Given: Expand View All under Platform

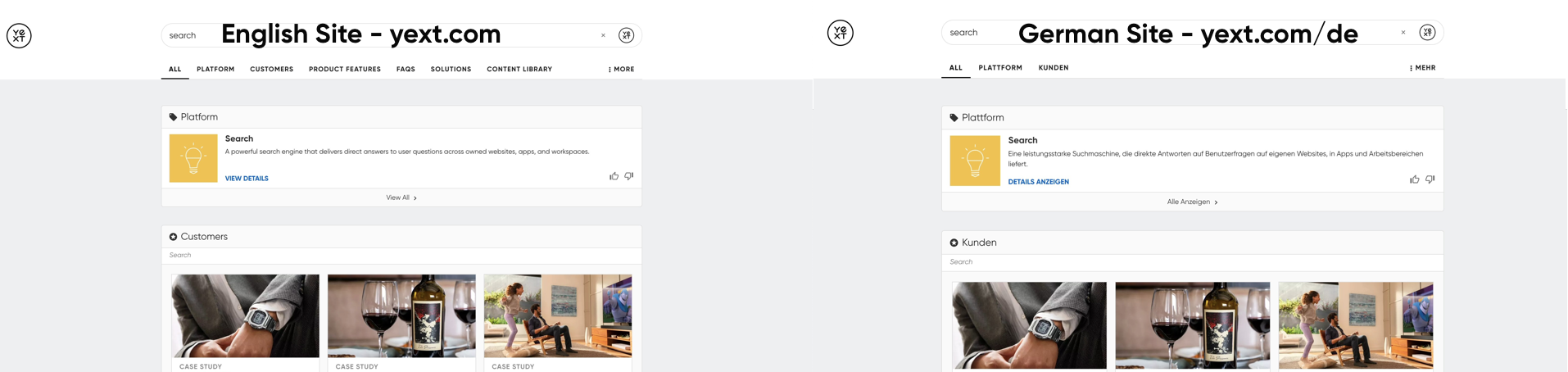Looking at the screenshot, I should pyautogui.click(x=401, y=197).
